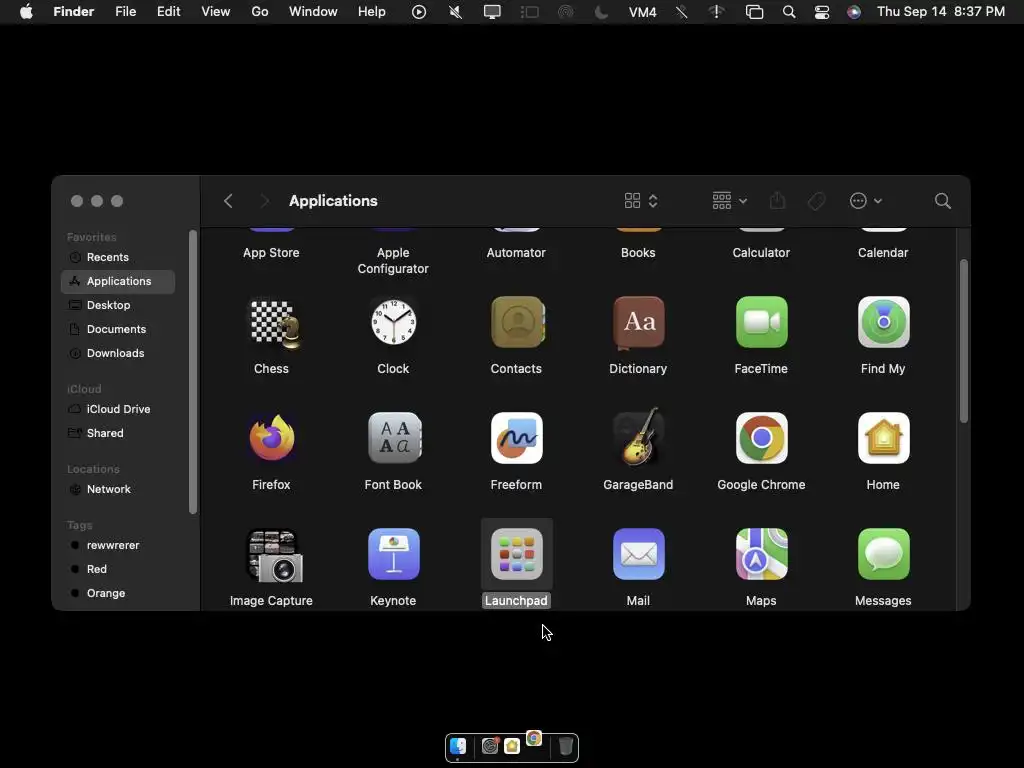Click the Messages app icon
The width and height of the screenshot is (1024, 768).
pos(883,554)
